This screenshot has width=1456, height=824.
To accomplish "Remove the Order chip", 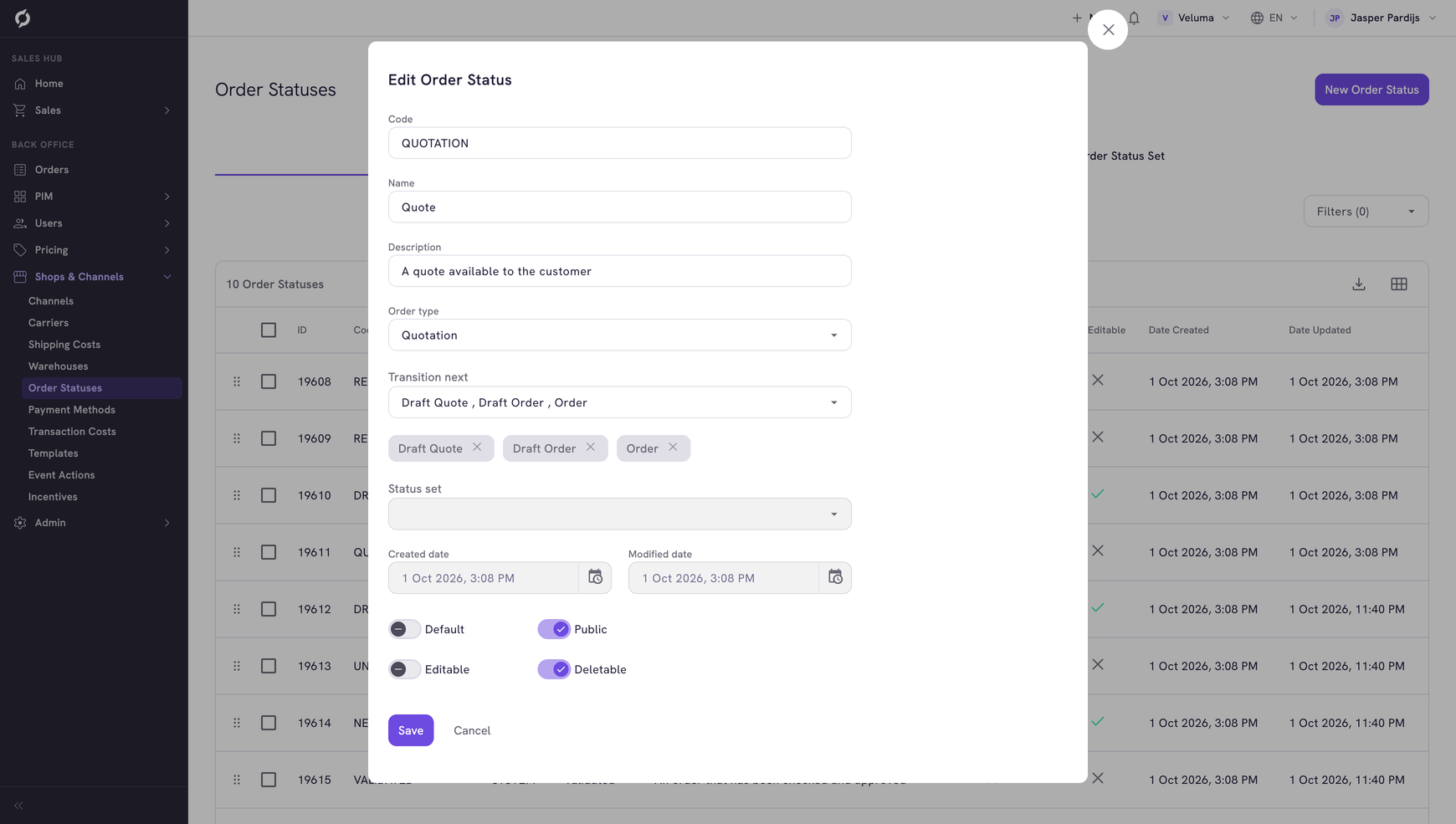I will point(673,448).
